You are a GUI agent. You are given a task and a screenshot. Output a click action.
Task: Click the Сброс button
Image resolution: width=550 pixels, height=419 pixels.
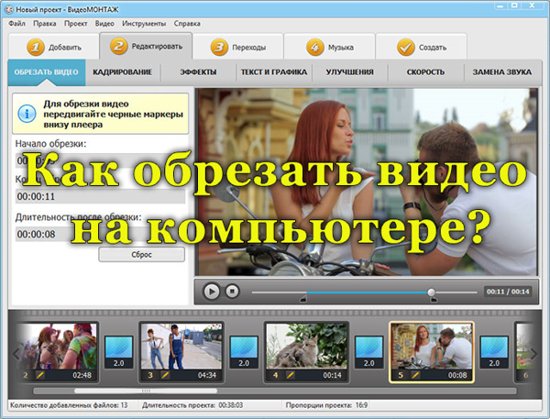[x=142, y=255]
